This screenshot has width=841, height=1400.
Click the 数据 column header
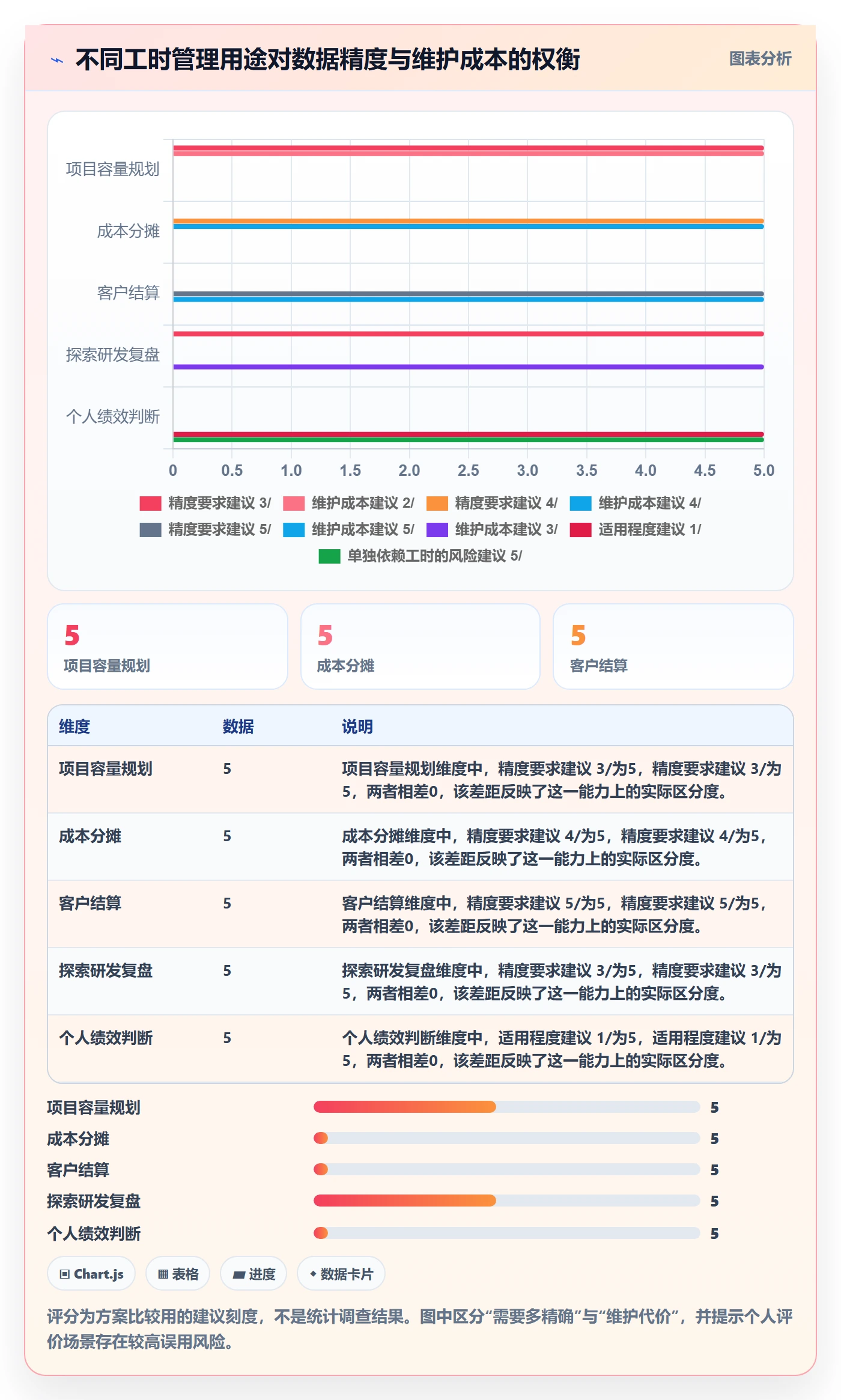pos(238,726)
